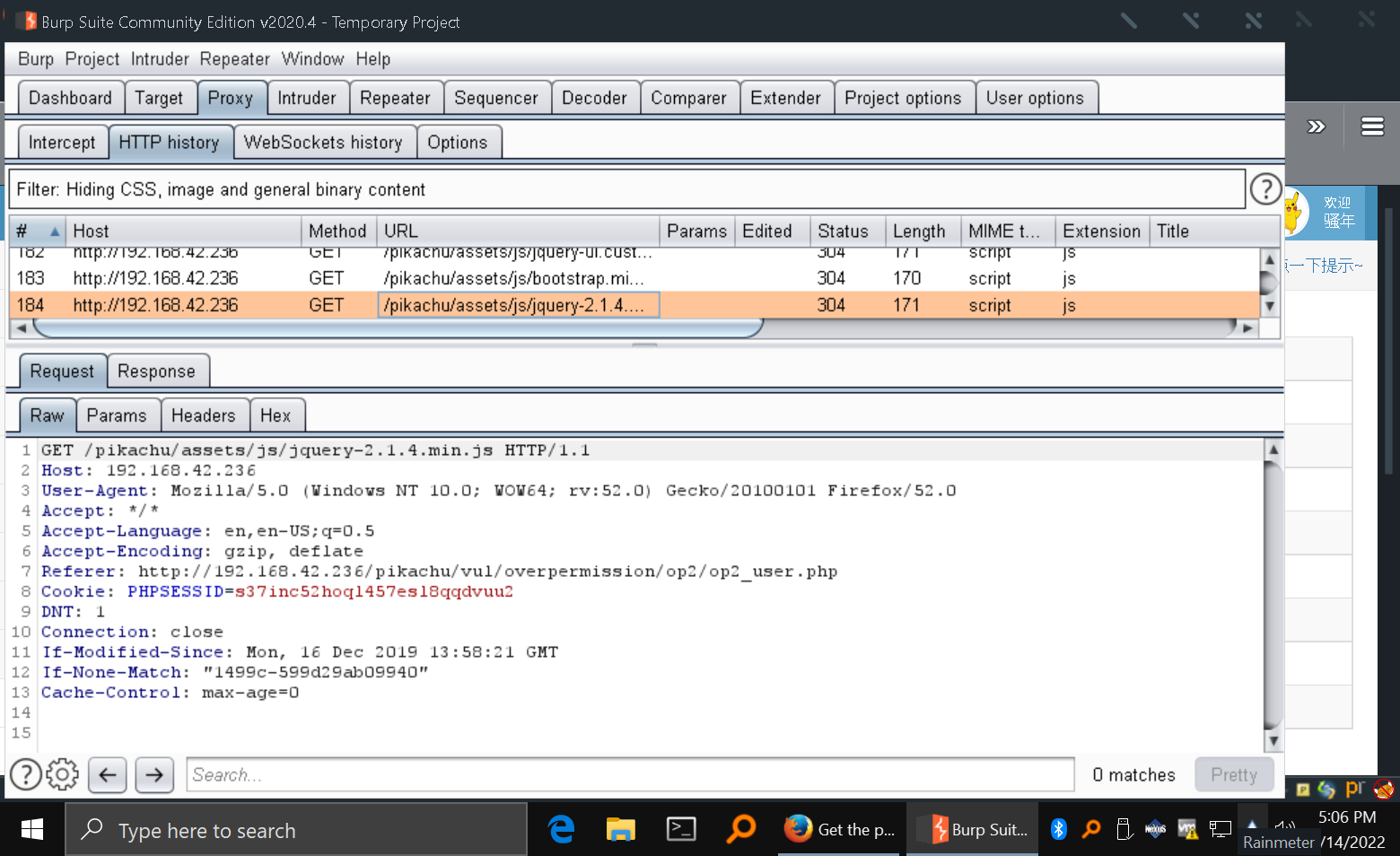
Task: Open the Target tab
Action: 159,98
